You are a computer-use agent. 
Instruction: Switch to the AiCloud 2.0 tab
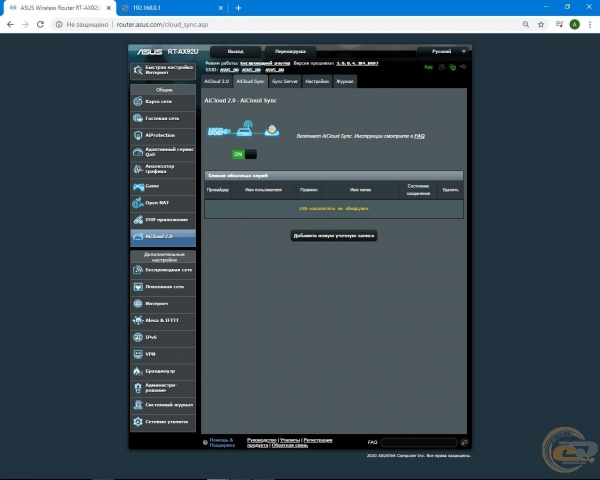point(217,82)
